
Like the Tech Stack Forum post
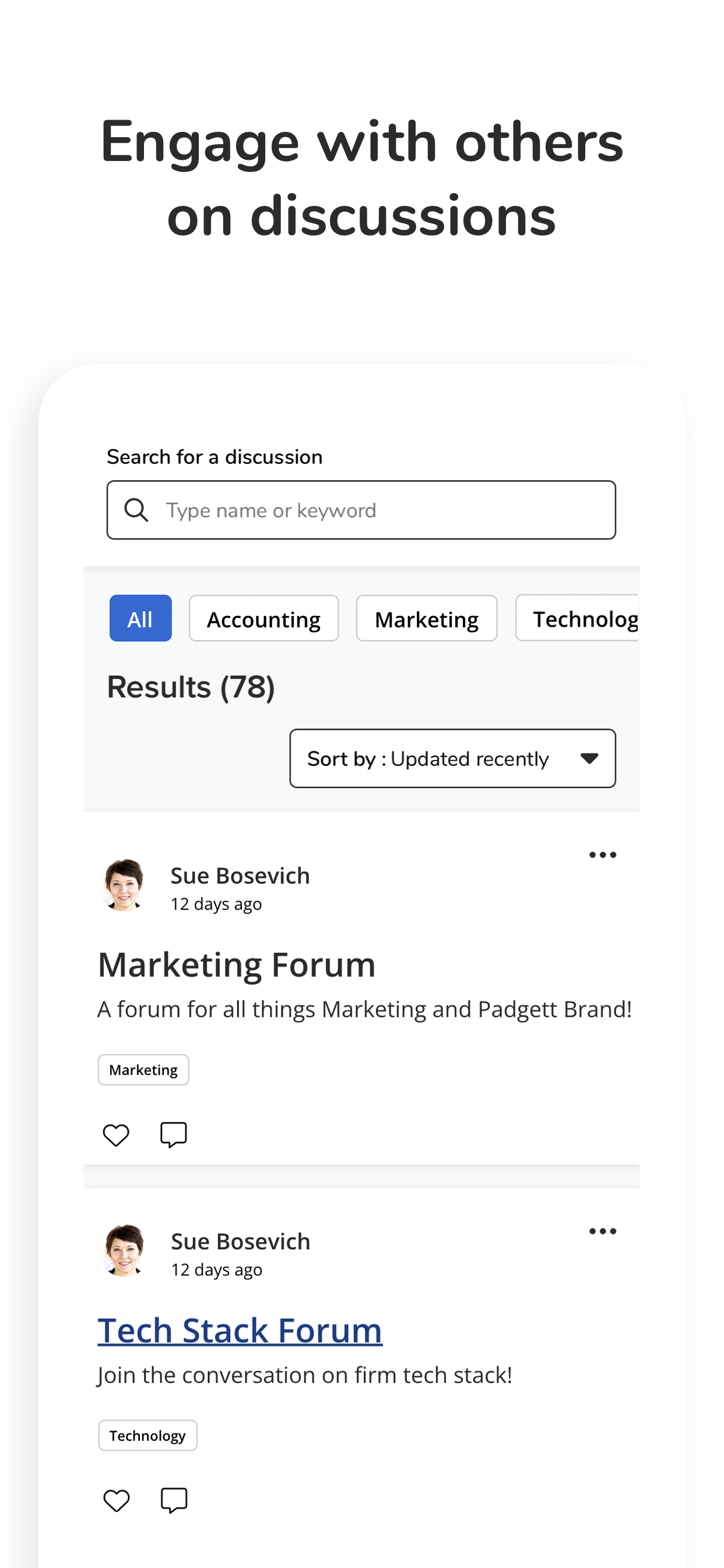116,1500
